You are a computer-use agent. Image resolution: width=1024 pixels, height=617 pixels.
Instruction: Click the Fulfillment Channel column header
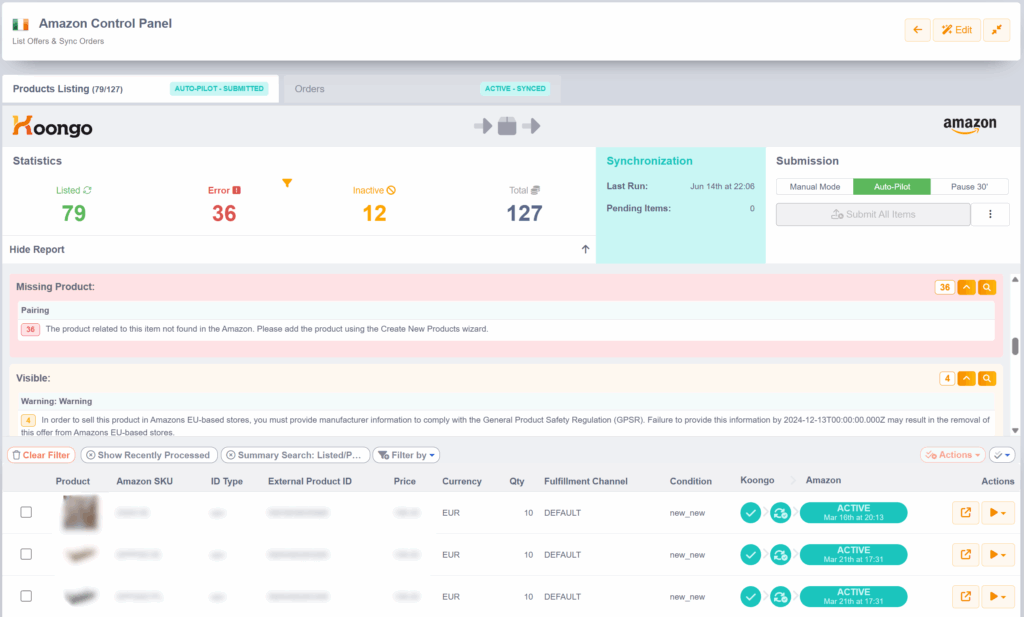[x=586, y=481]
